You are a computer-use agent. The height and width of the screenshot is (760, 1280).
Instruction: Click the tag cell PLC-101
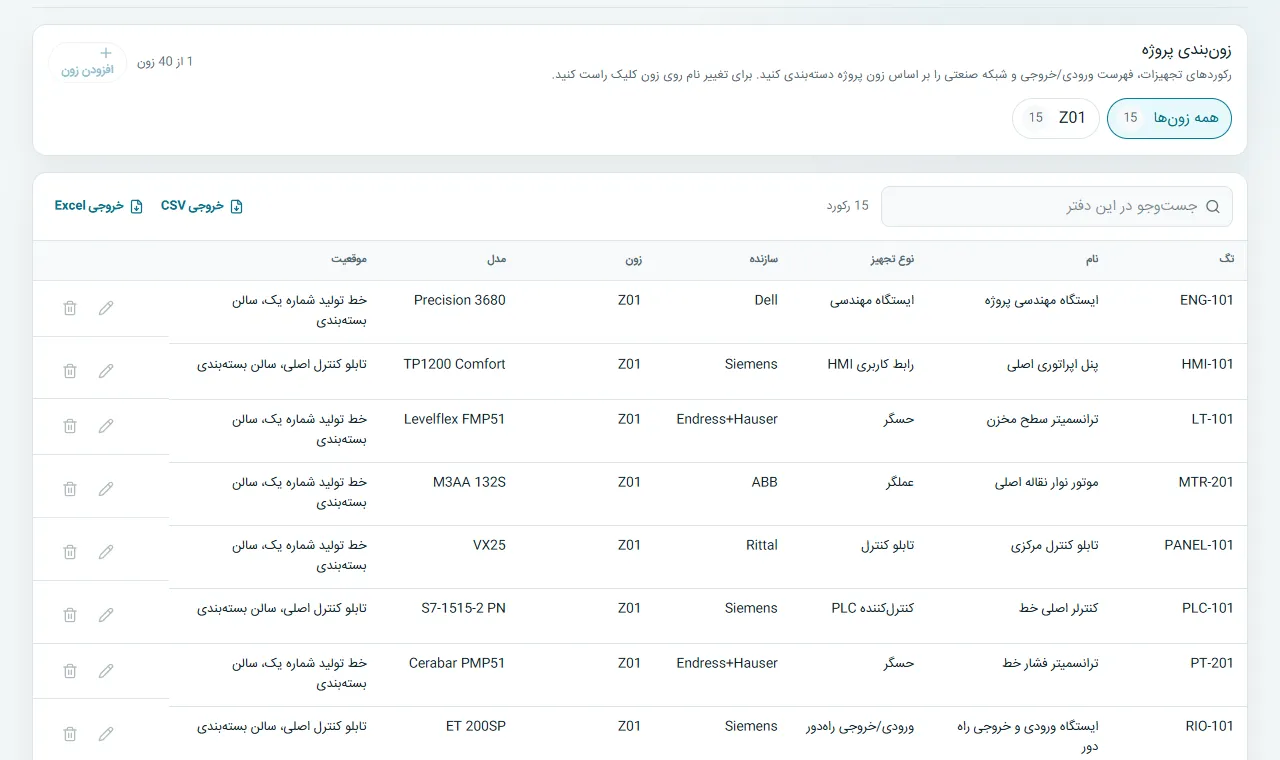[x=1208, y=608]
